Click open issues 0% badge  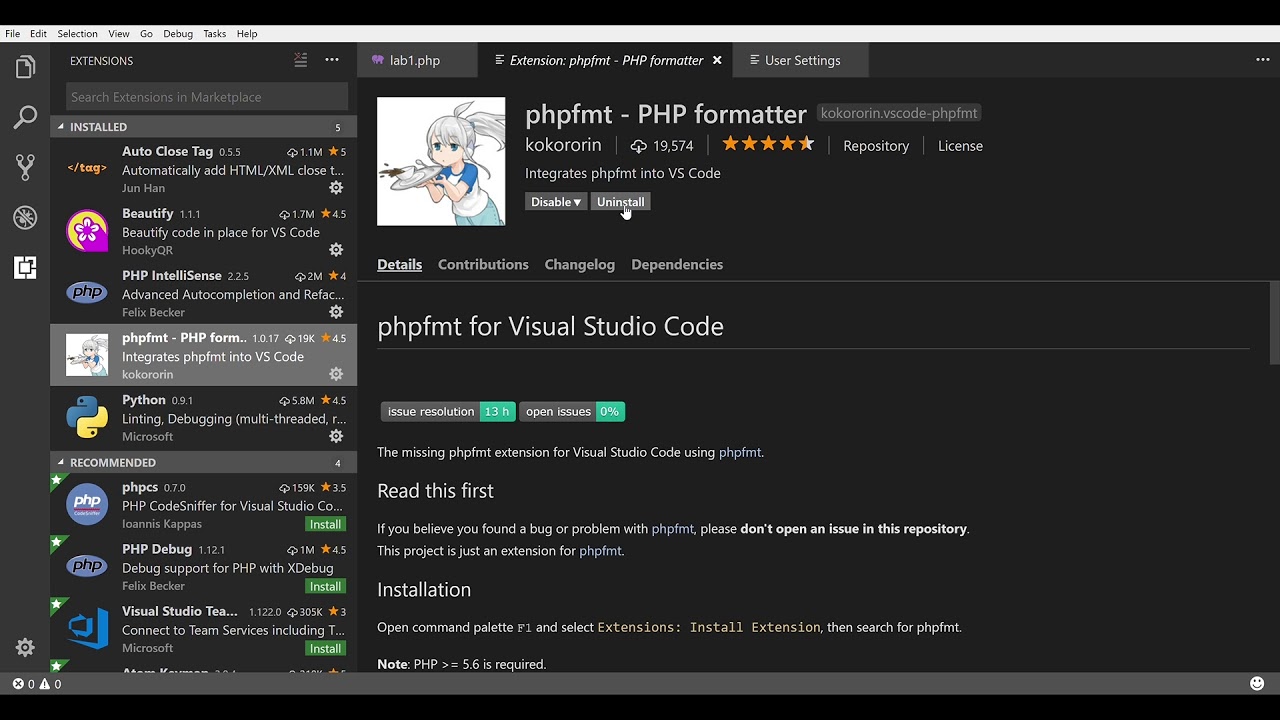coord(572,411)
